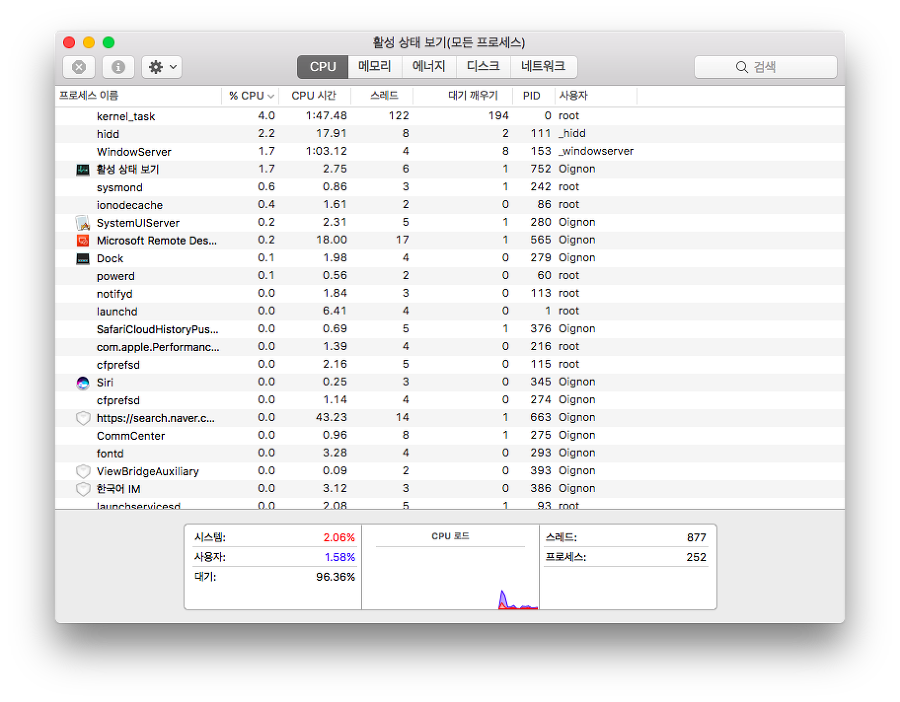Image resolution: width=900 pixels, height=702 pixels.
Task: Sort by 사용자 column header
Action: (596, 96)
